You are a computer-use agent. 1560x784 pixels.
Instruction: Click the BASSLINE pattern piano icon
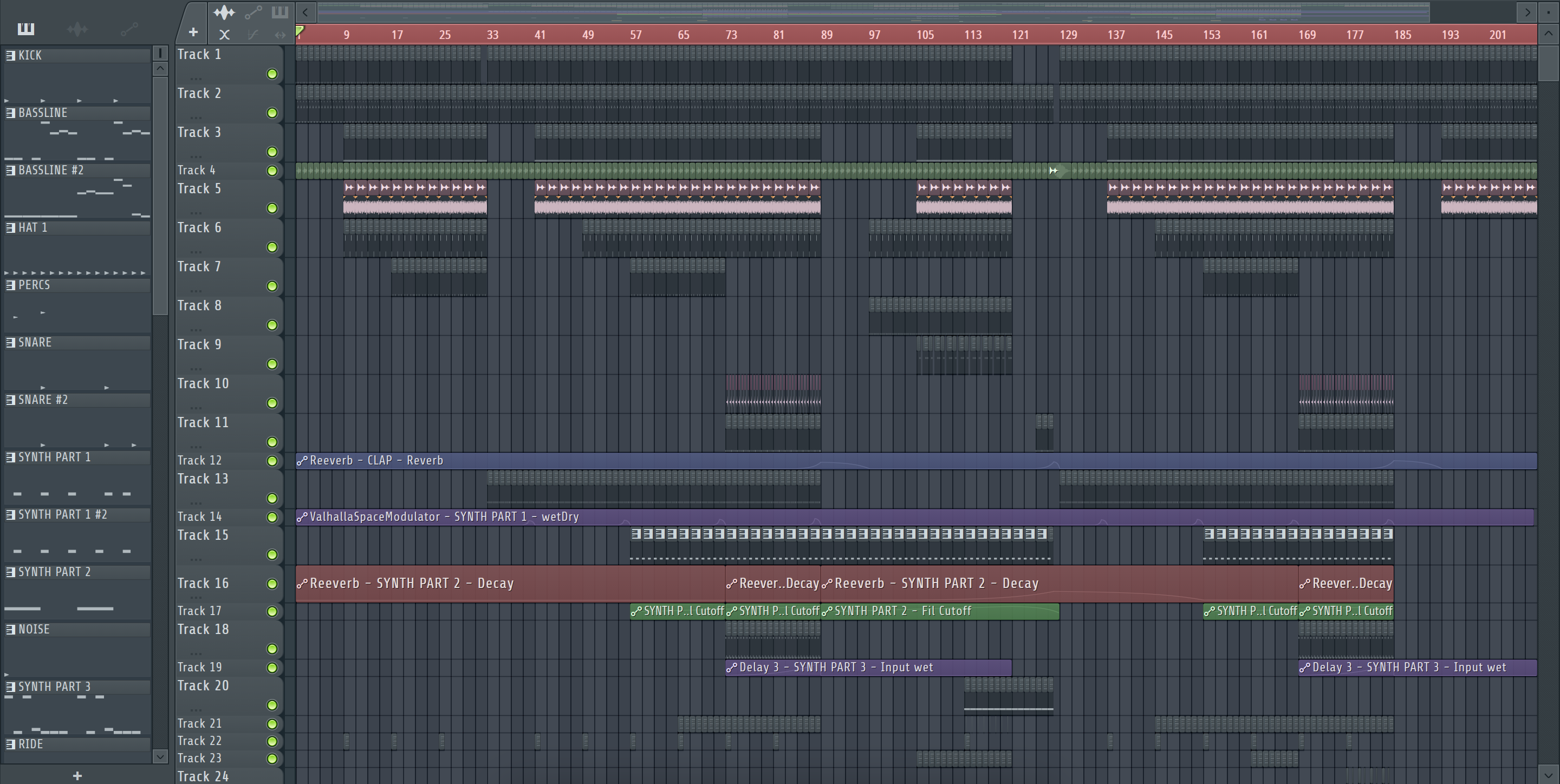coord(10,113)
